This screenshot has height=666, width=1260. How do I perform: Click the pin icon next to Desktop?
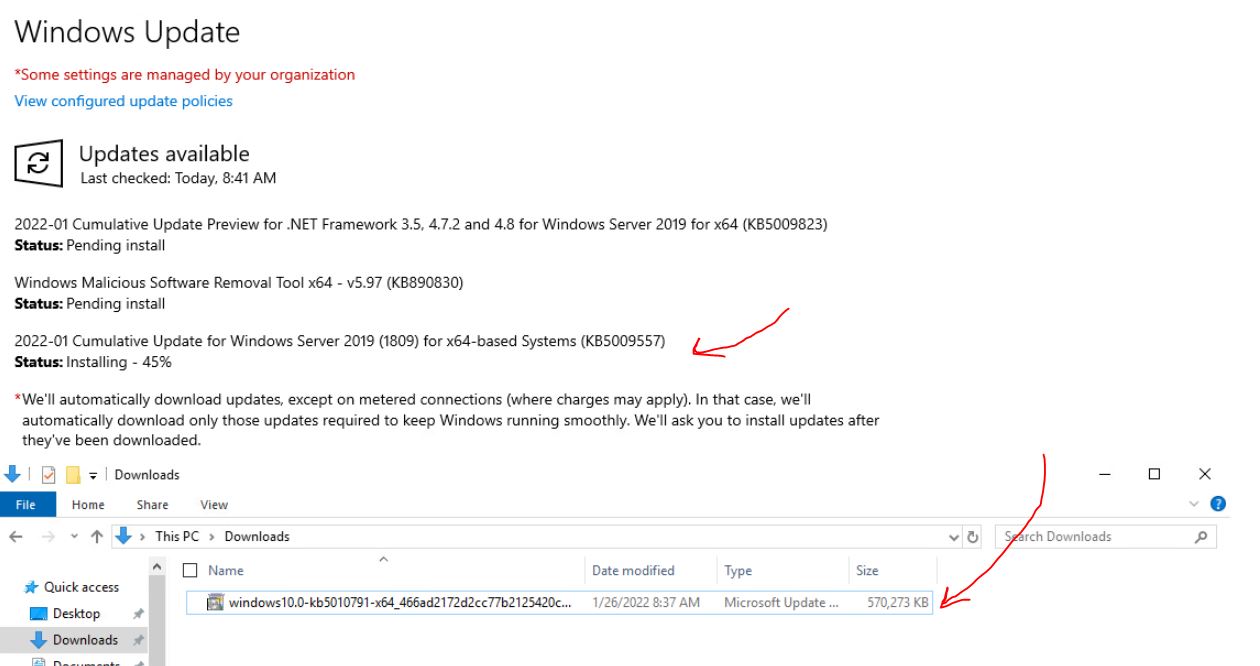click(x=138, y=614)
